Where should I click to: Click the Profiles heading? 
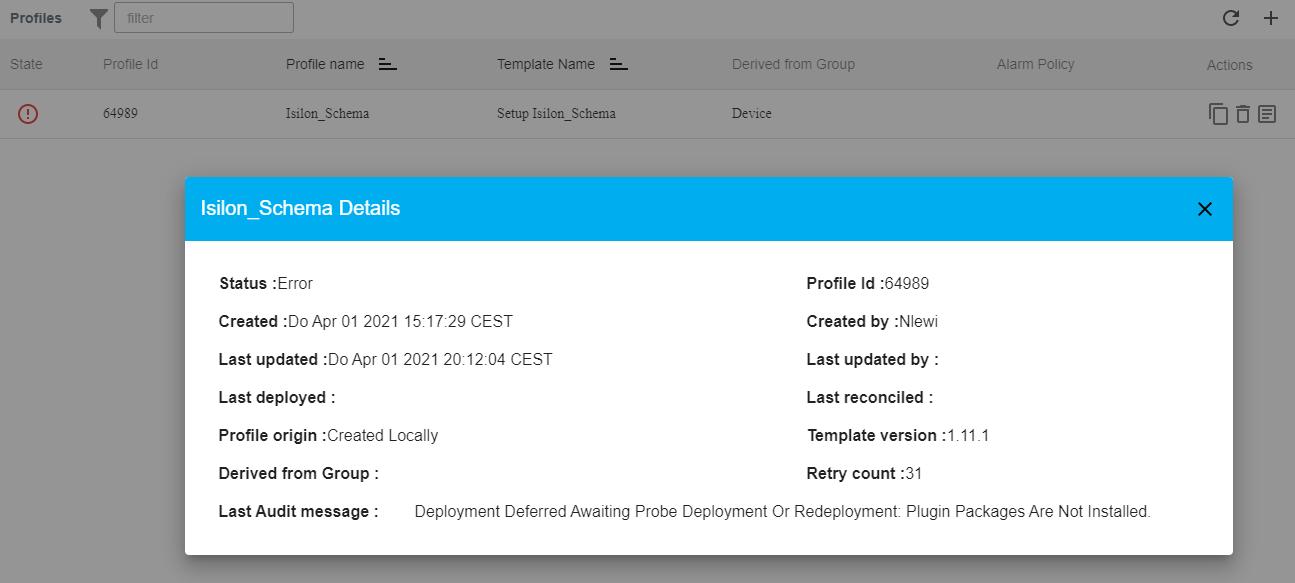click(36, 18)
